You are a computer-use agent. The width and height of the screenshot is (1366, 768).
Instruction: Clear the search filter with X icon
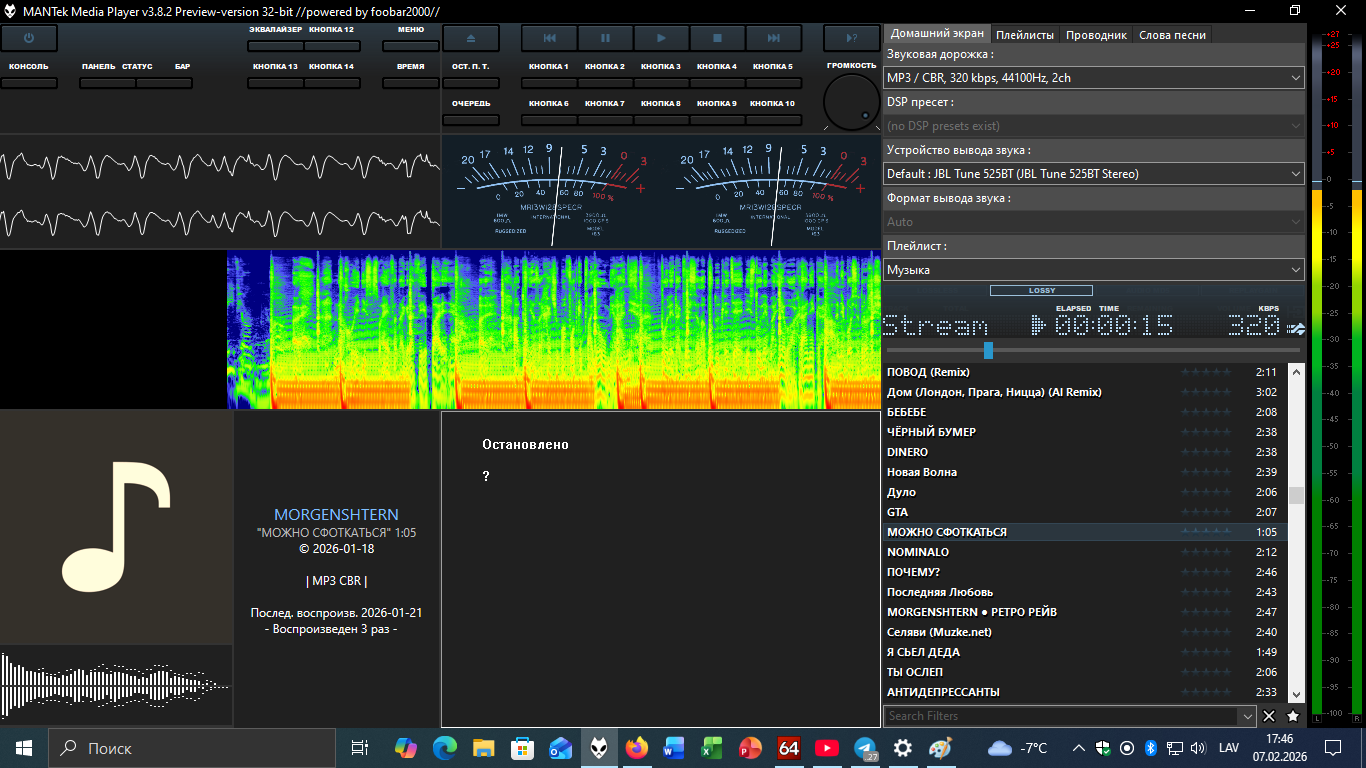pyautogui.click(x=1269, y=716)
